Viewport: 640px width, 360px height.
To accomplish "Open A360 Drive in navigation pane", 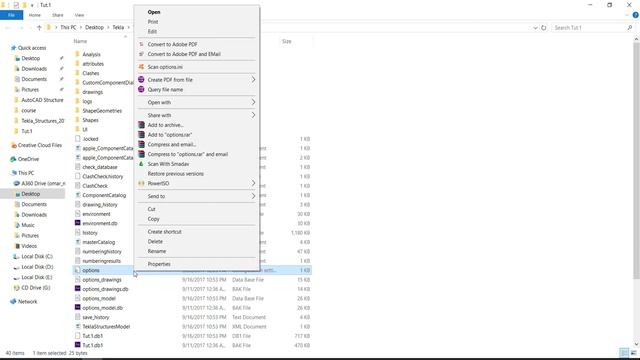I will click(43, 183).
